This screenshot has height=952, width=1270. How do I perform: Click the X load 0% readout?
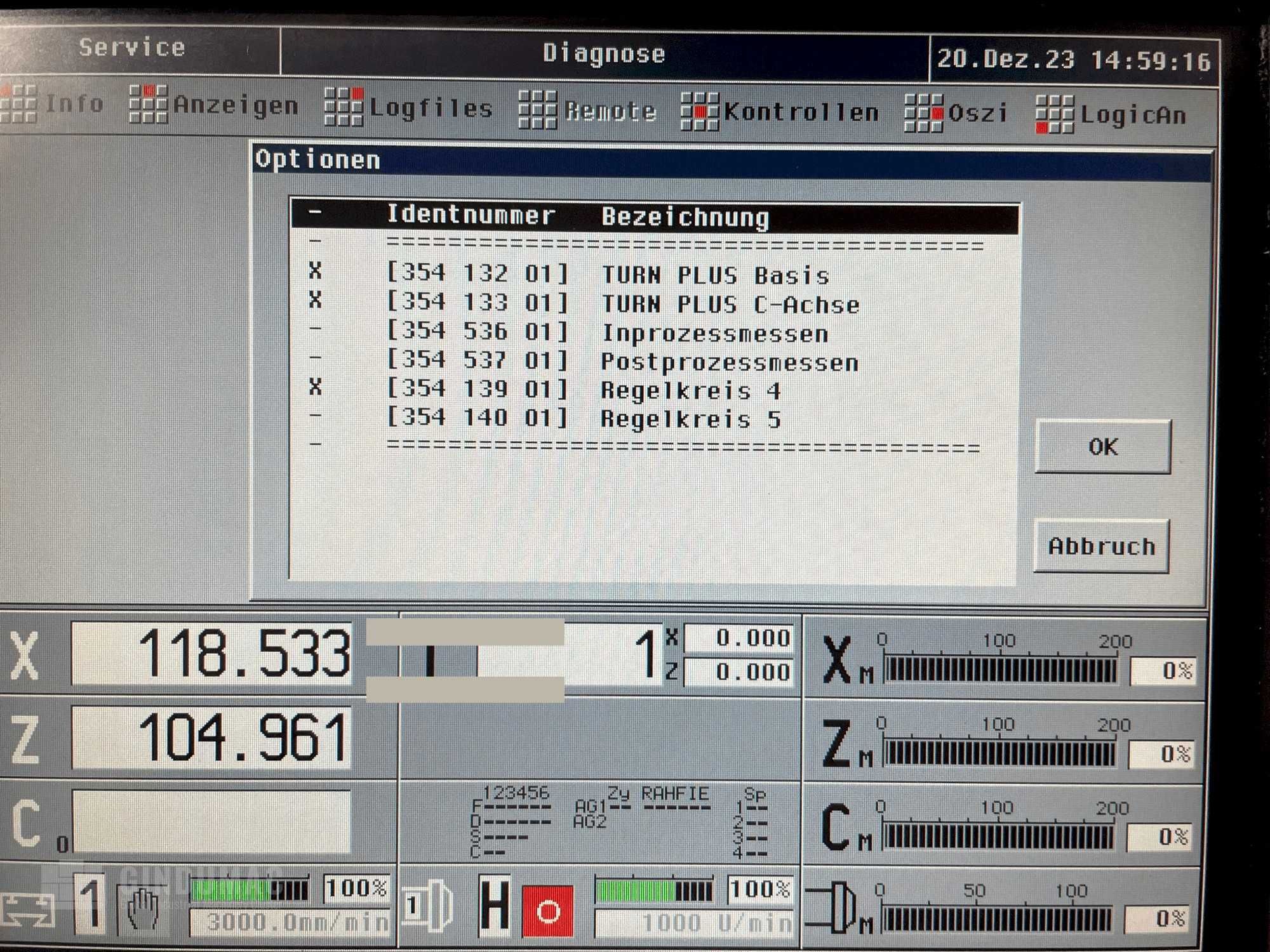1163,671
